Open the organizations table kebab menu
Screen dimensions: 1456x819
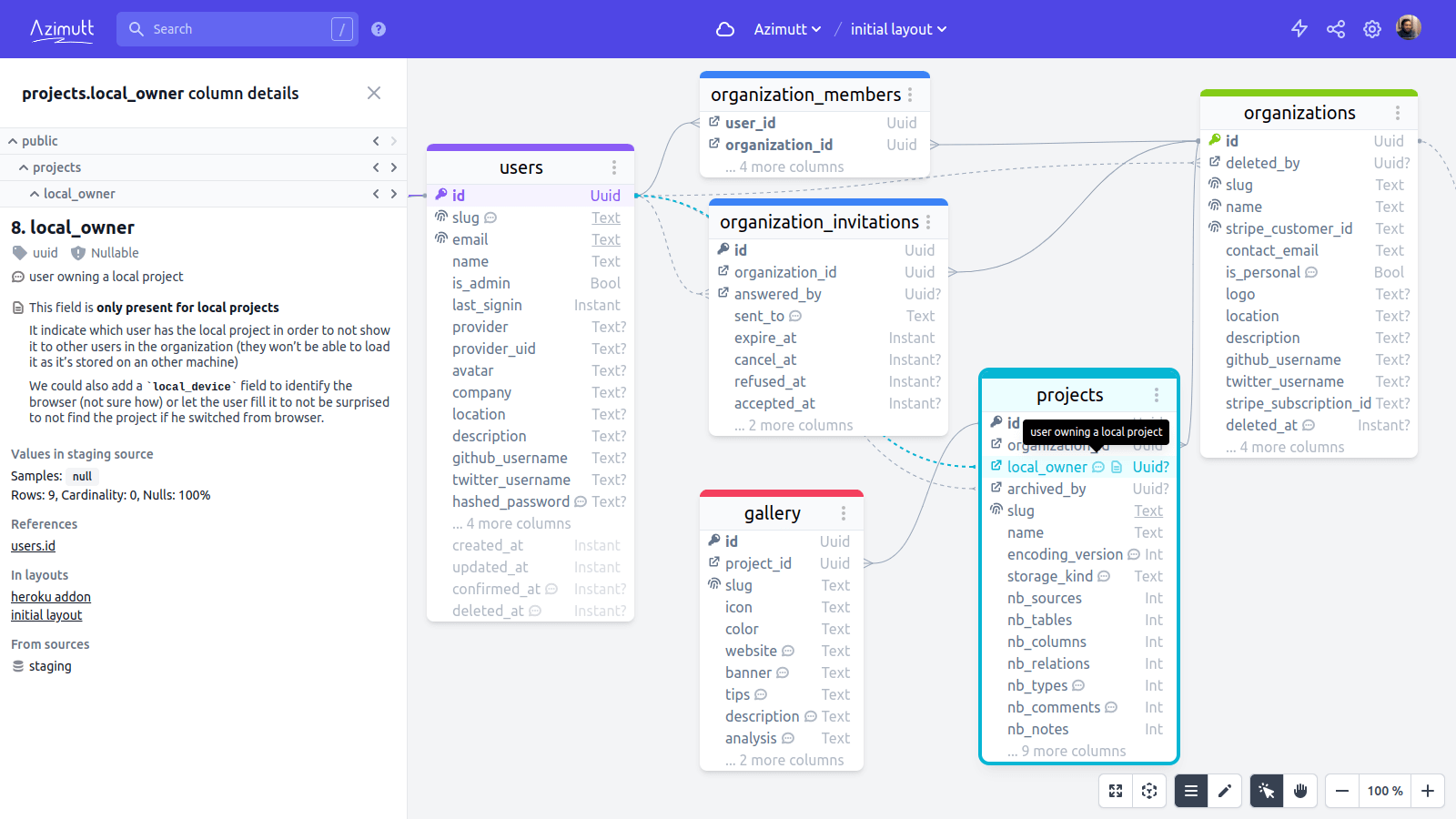(1400, 112)
